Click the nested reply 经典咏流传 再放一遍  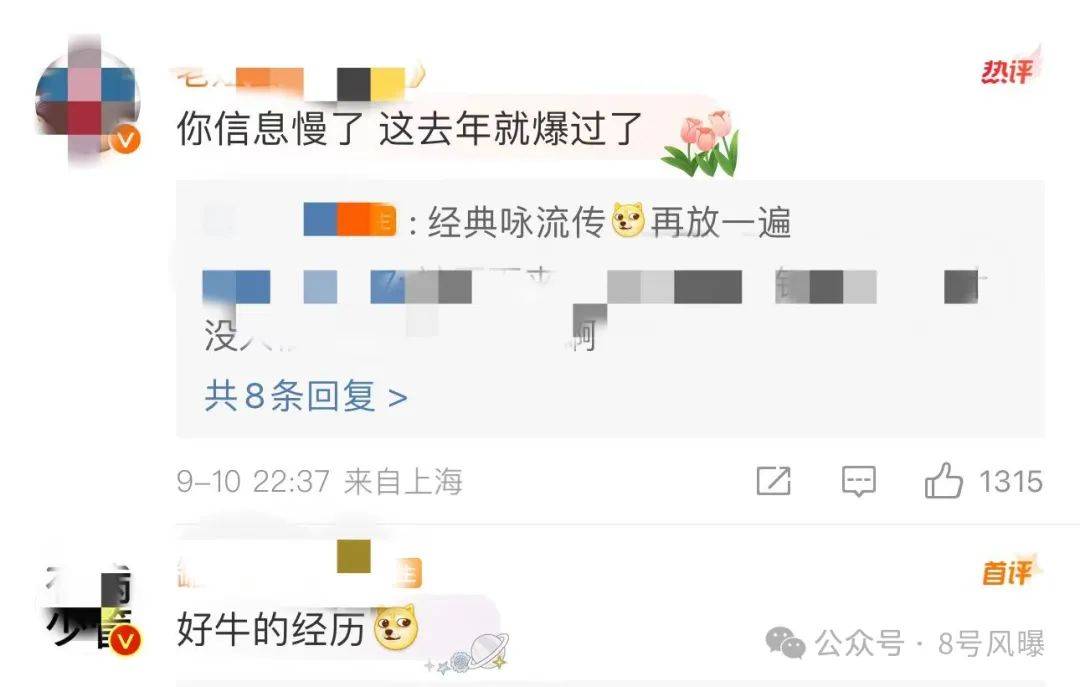(x=609, y=222)
